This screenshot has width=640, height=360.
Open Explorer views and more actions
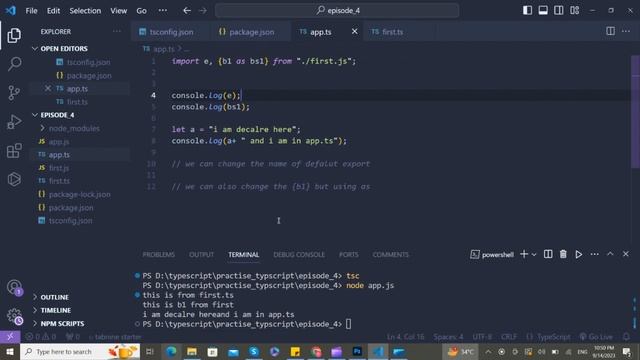coord(117,31)
